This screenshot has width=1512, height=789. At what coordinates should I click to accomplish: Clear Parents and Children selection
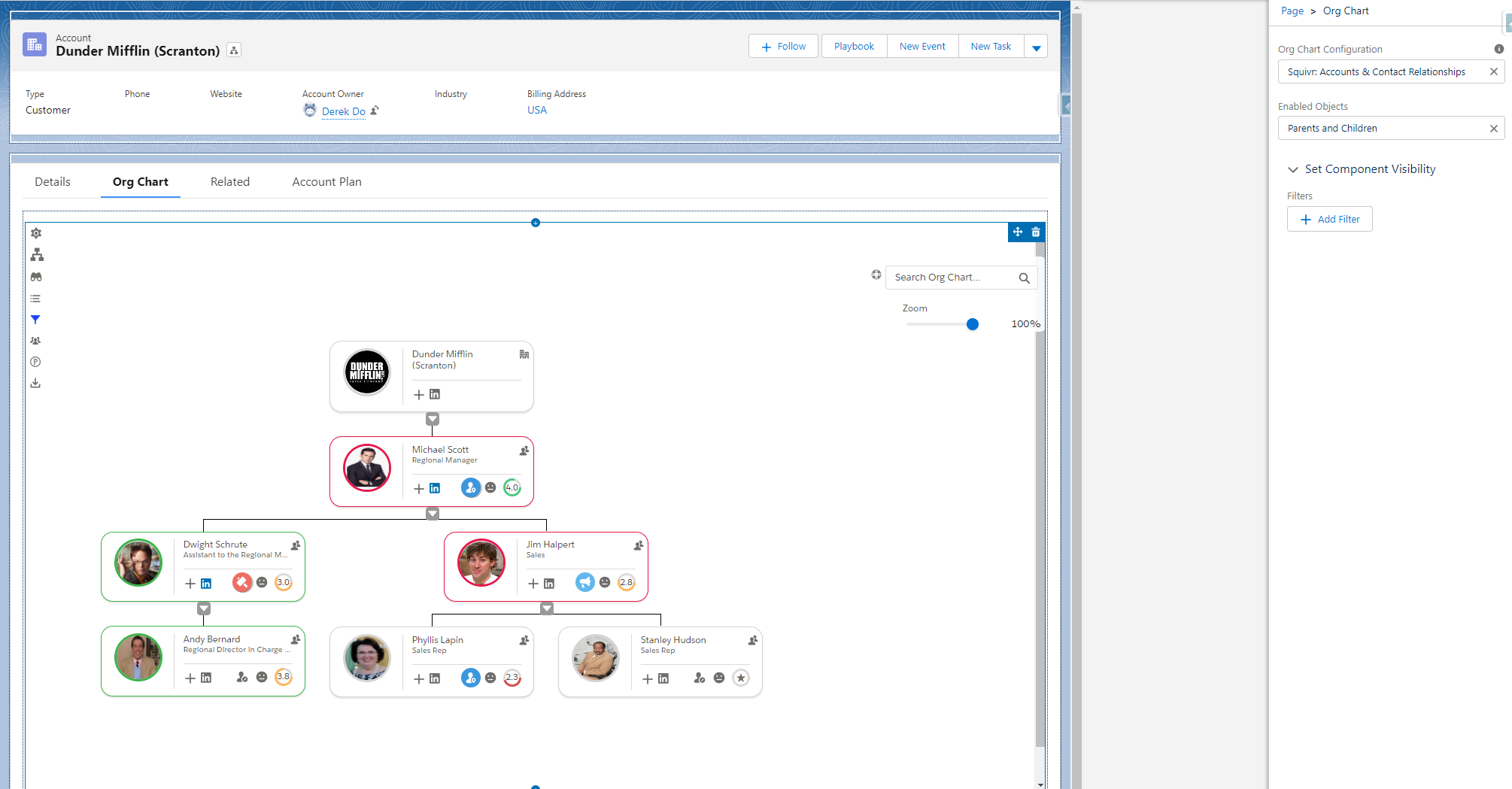pos(1493,129)
